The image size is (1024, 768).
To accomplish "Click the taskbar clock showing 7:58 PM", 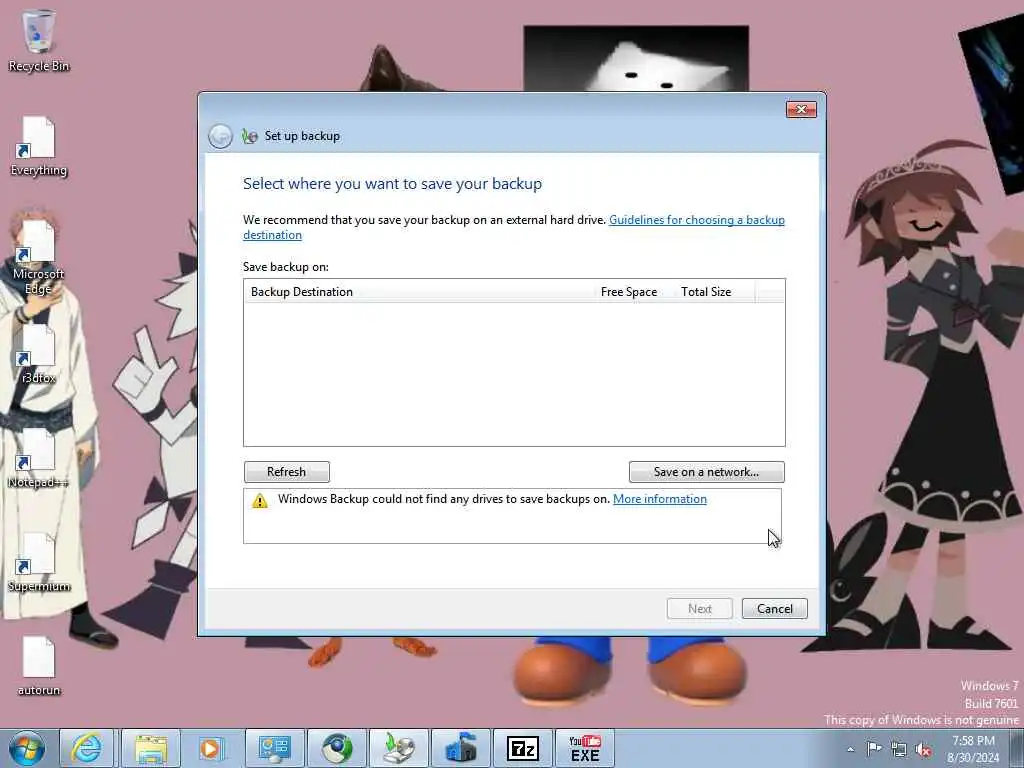I will pyautogui.click(x=973, y=749).
